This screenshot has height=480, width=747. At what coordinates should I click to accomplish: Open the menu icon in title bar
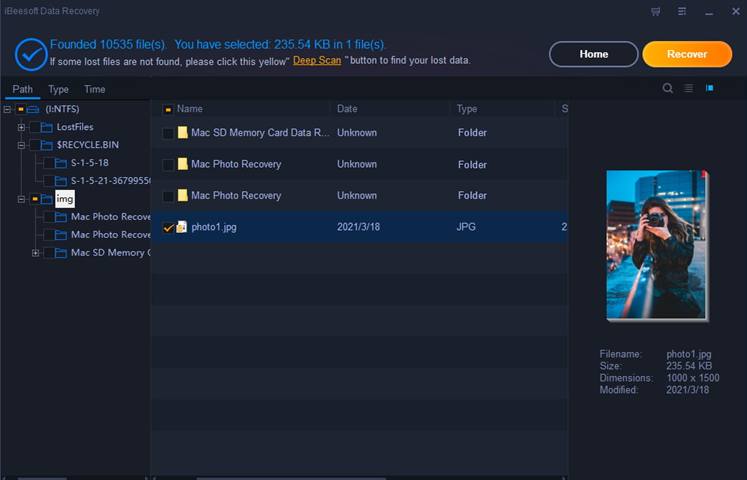pos(682,11)
